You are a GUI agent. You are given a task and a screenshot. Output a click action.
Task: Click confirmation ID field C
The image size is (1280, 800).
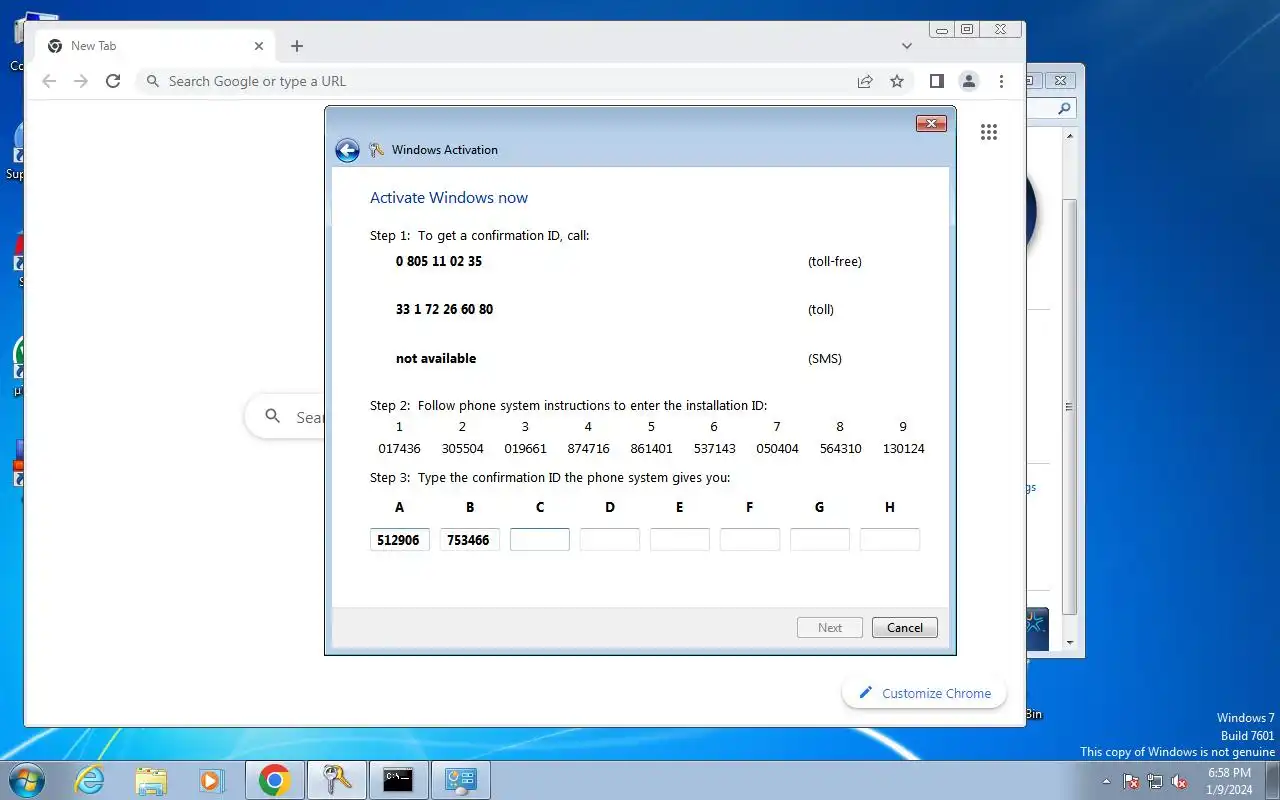point(540,540)
